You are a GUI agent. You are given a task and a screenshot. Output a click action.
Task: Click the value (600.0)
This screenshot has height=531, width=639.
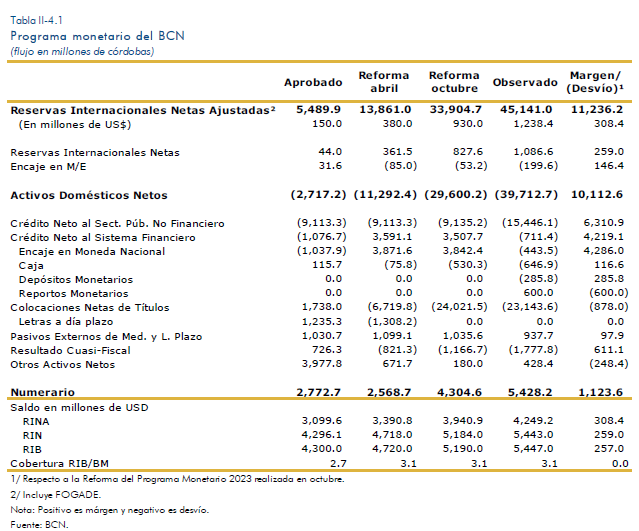pos(608,293)
